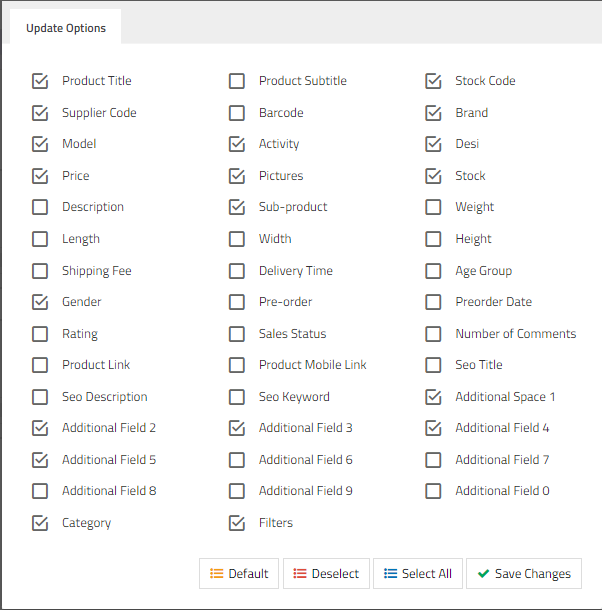
Task: Click the Save Changes button
Action: coord(523,573)
